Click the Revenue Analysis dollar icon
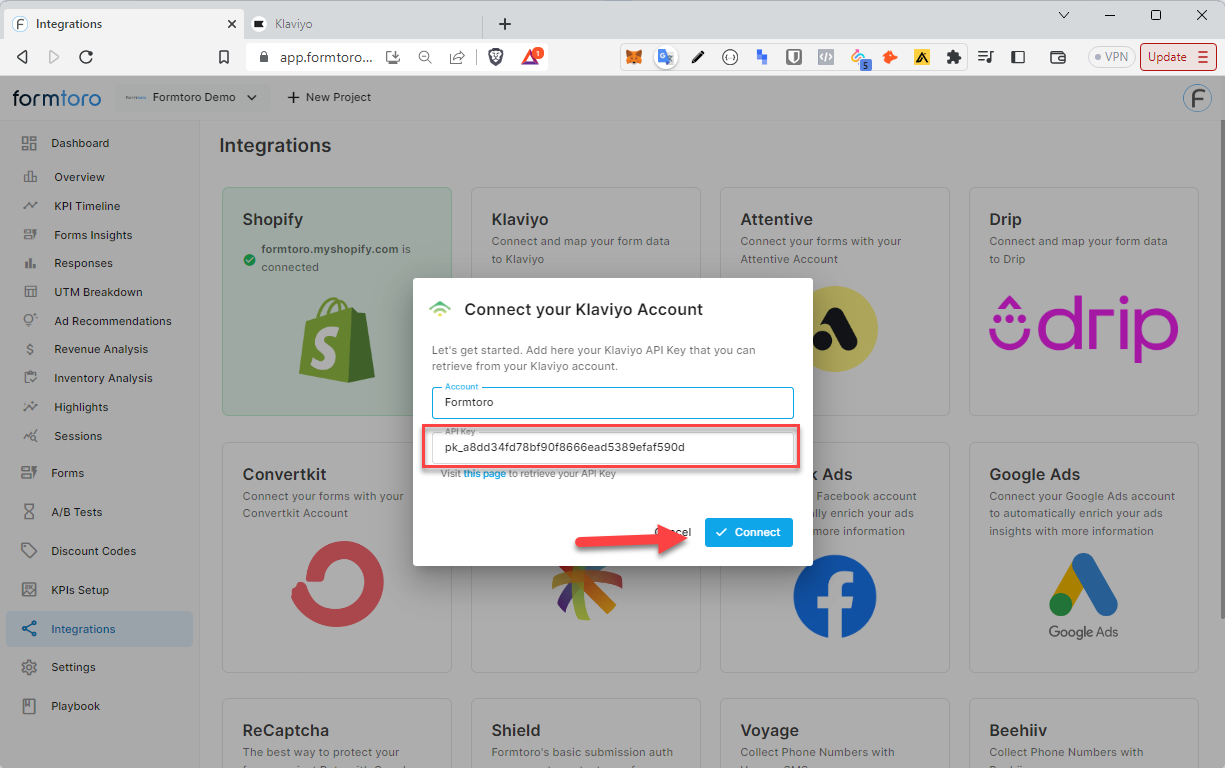Image resolution: width=1225 pixels, height=768 pixels. tap(31, 350)
